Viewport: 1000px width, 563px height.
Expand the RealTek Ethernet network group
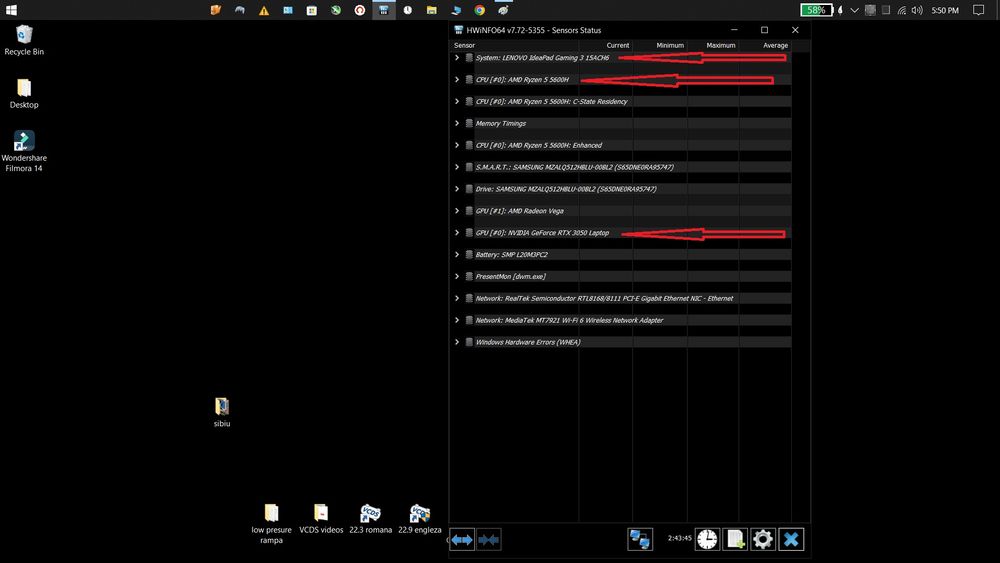click(457, 298)
